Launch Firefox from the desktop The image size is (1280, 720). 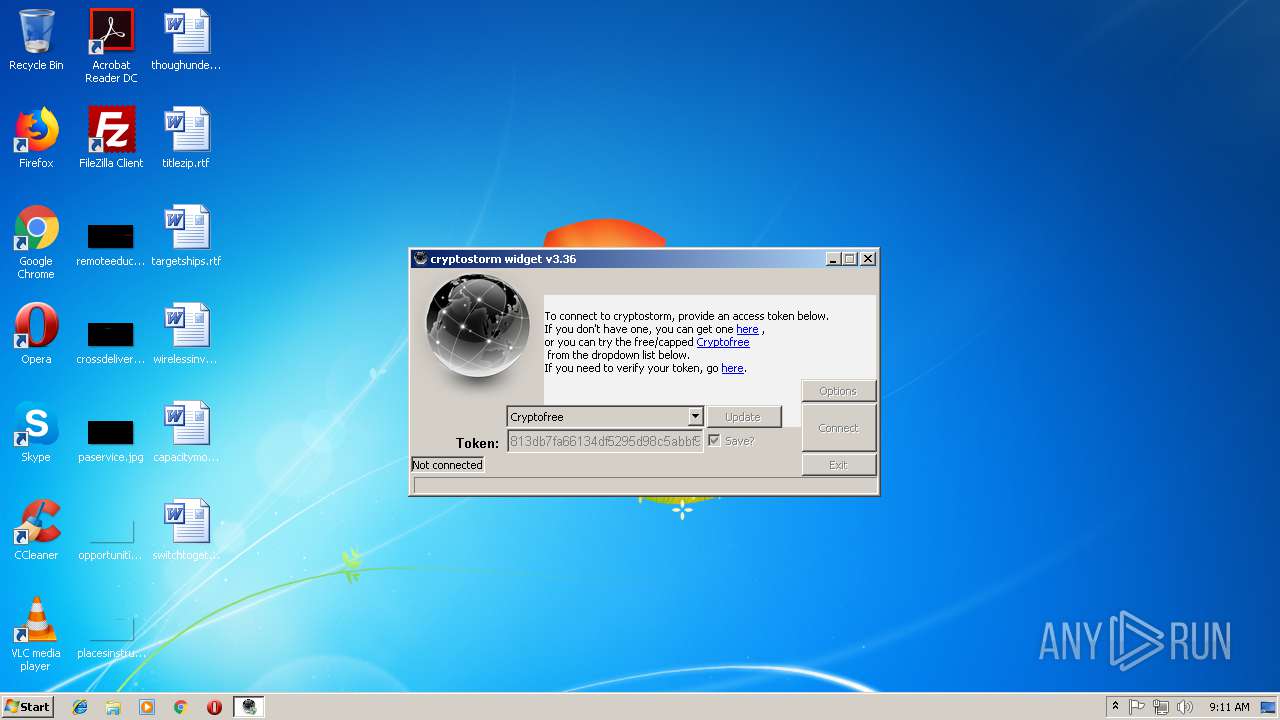[36, 138]
